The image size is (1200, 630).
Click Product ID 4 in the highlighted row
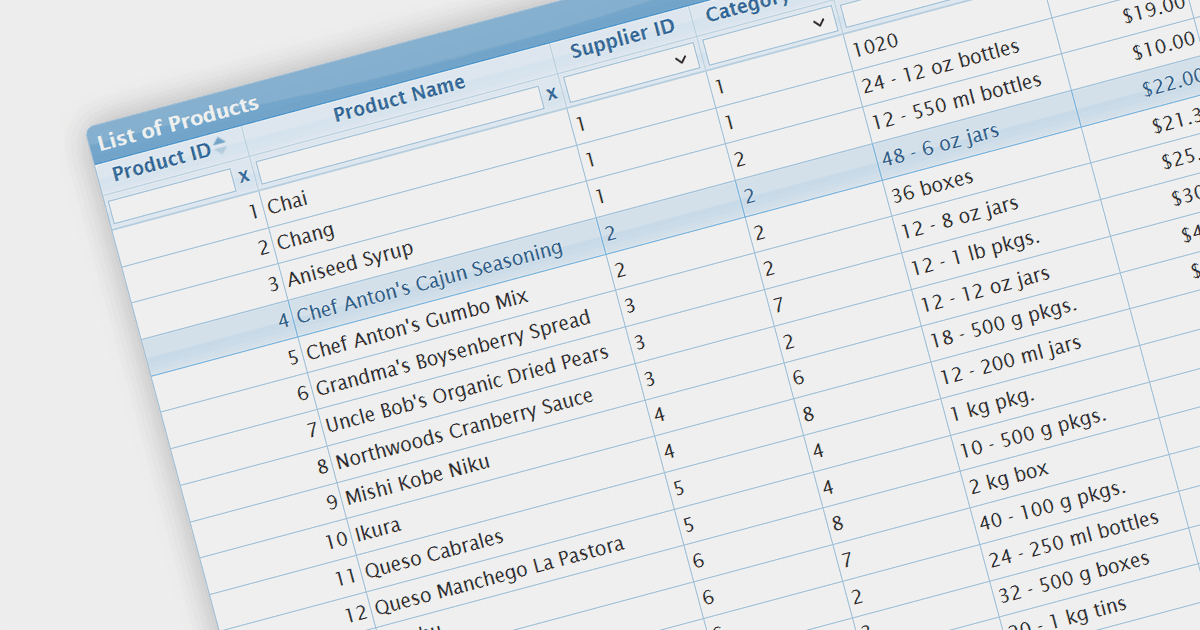click(x=284, y=319)
